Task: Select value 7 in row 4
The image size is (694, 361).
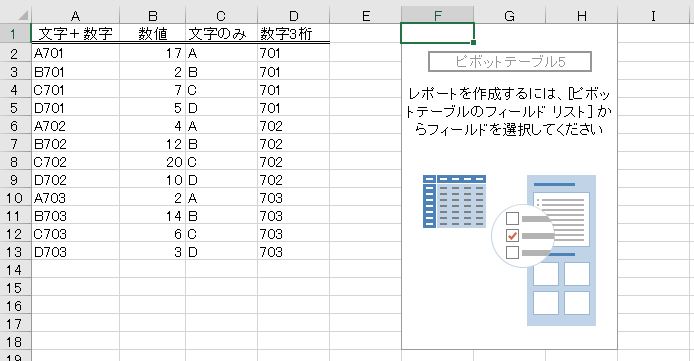Action: coord(152,90)
